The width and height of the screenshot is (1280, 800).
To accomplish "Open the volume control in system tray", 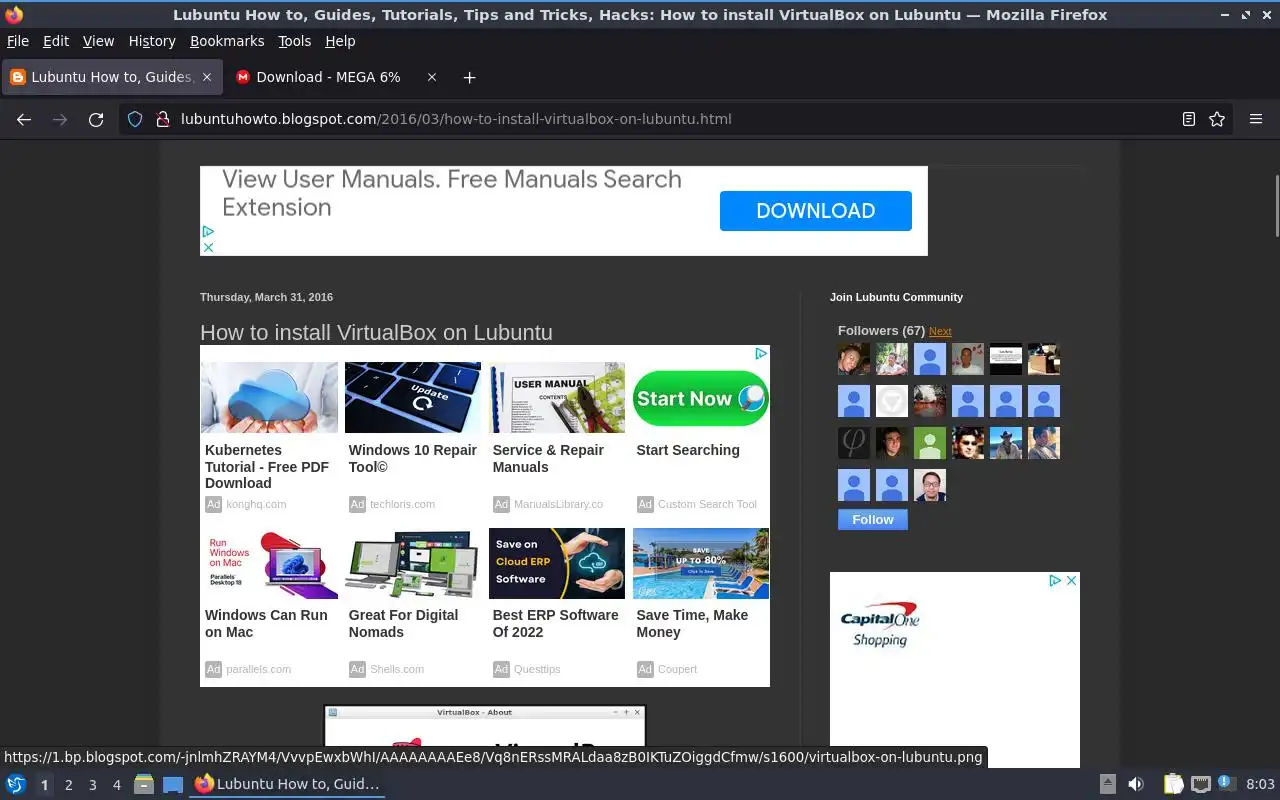I will pos(1135,784).
